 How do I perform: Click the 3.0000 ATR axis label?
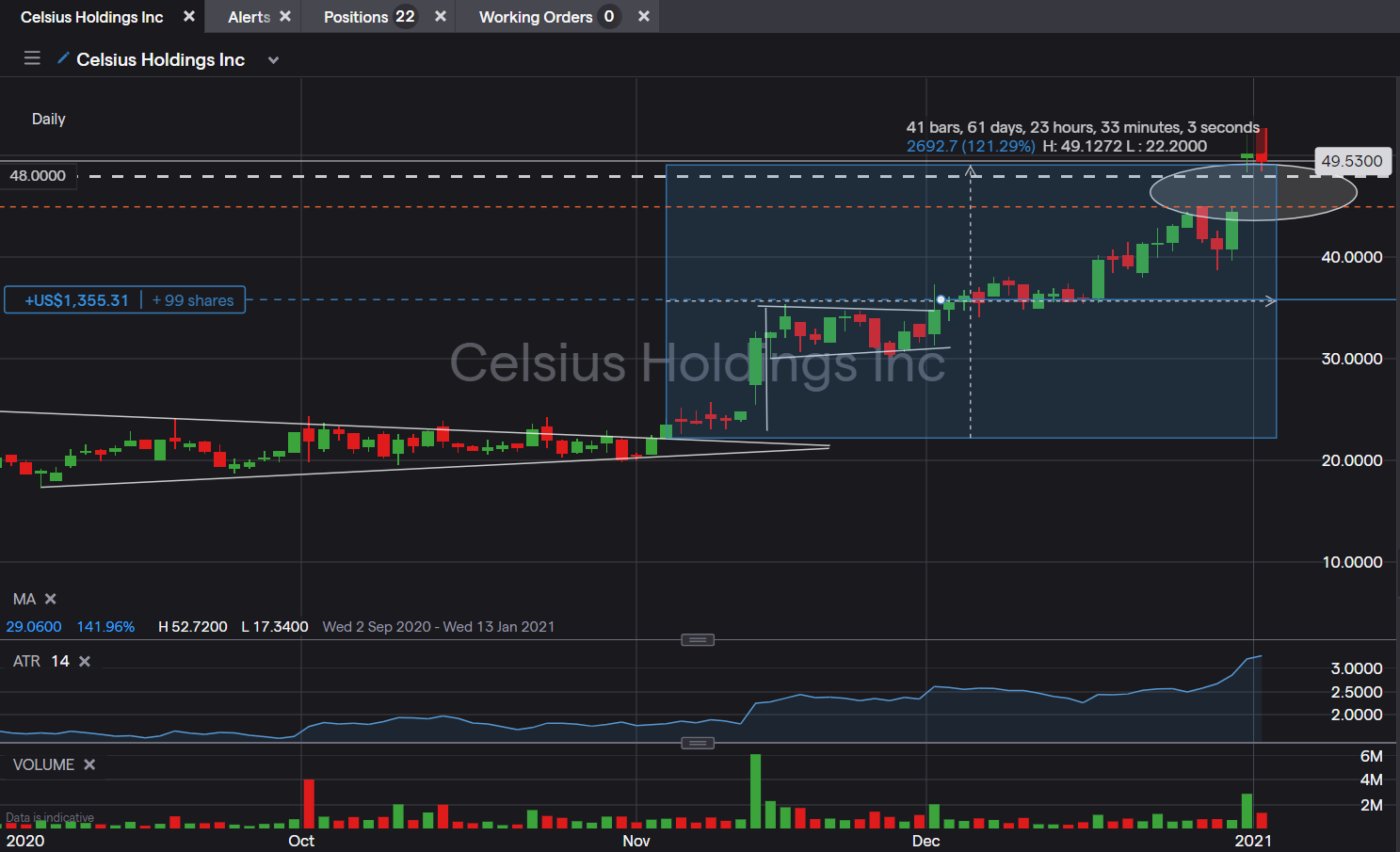1357,668
